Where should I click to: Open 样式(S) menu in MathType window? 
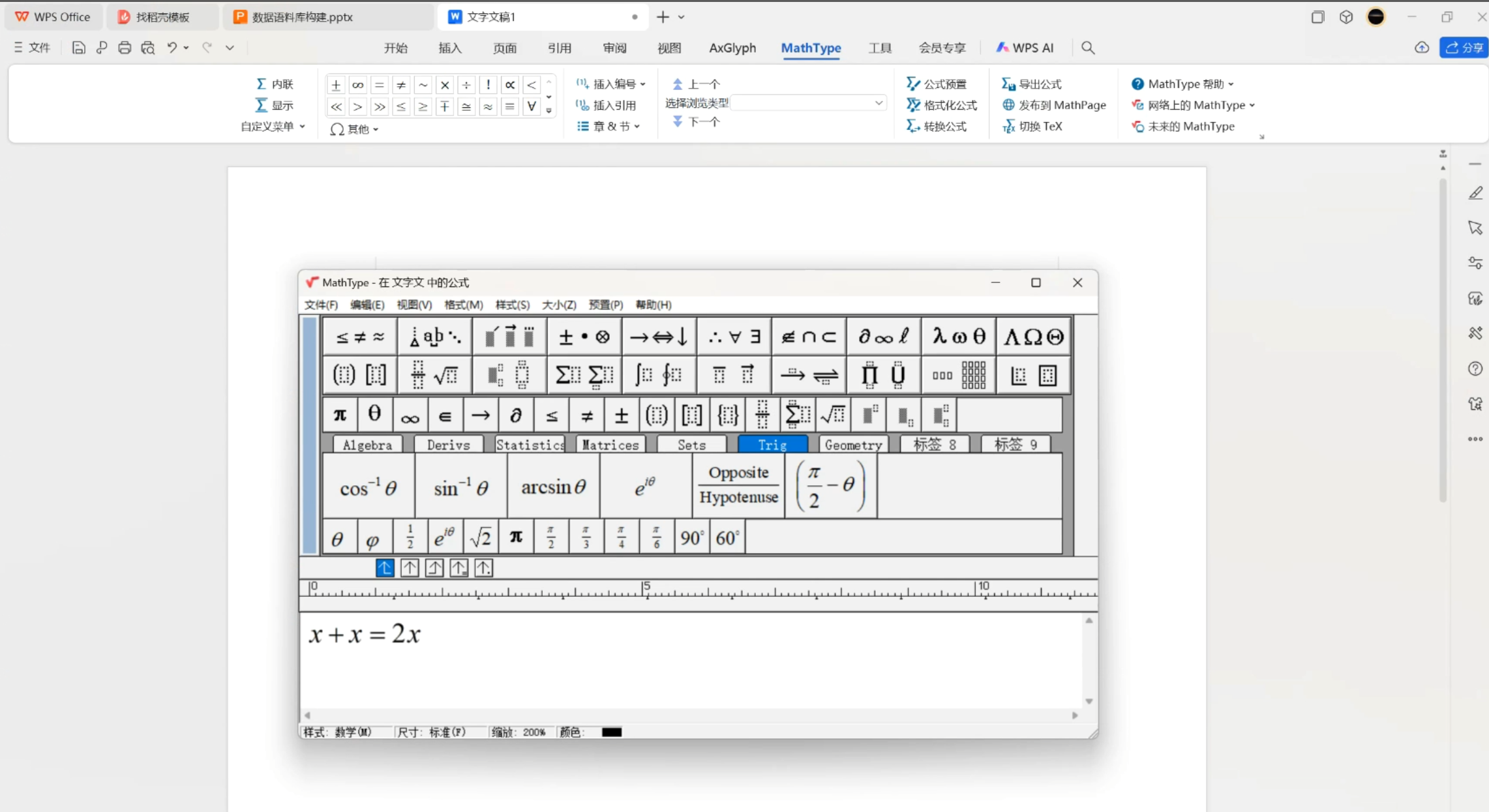point(512,305)
